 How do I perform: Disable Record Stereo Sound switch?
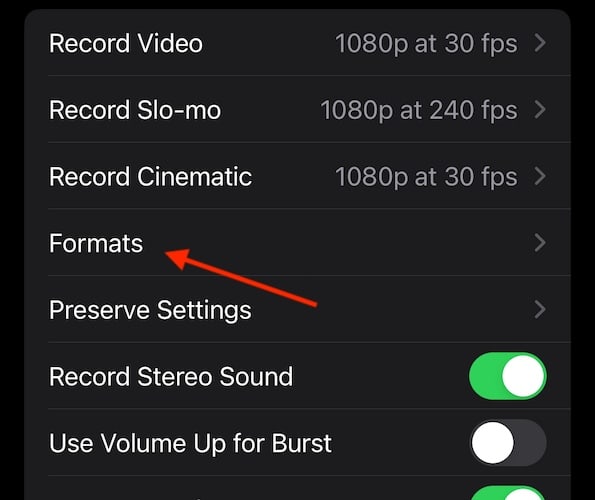[508, 376]
